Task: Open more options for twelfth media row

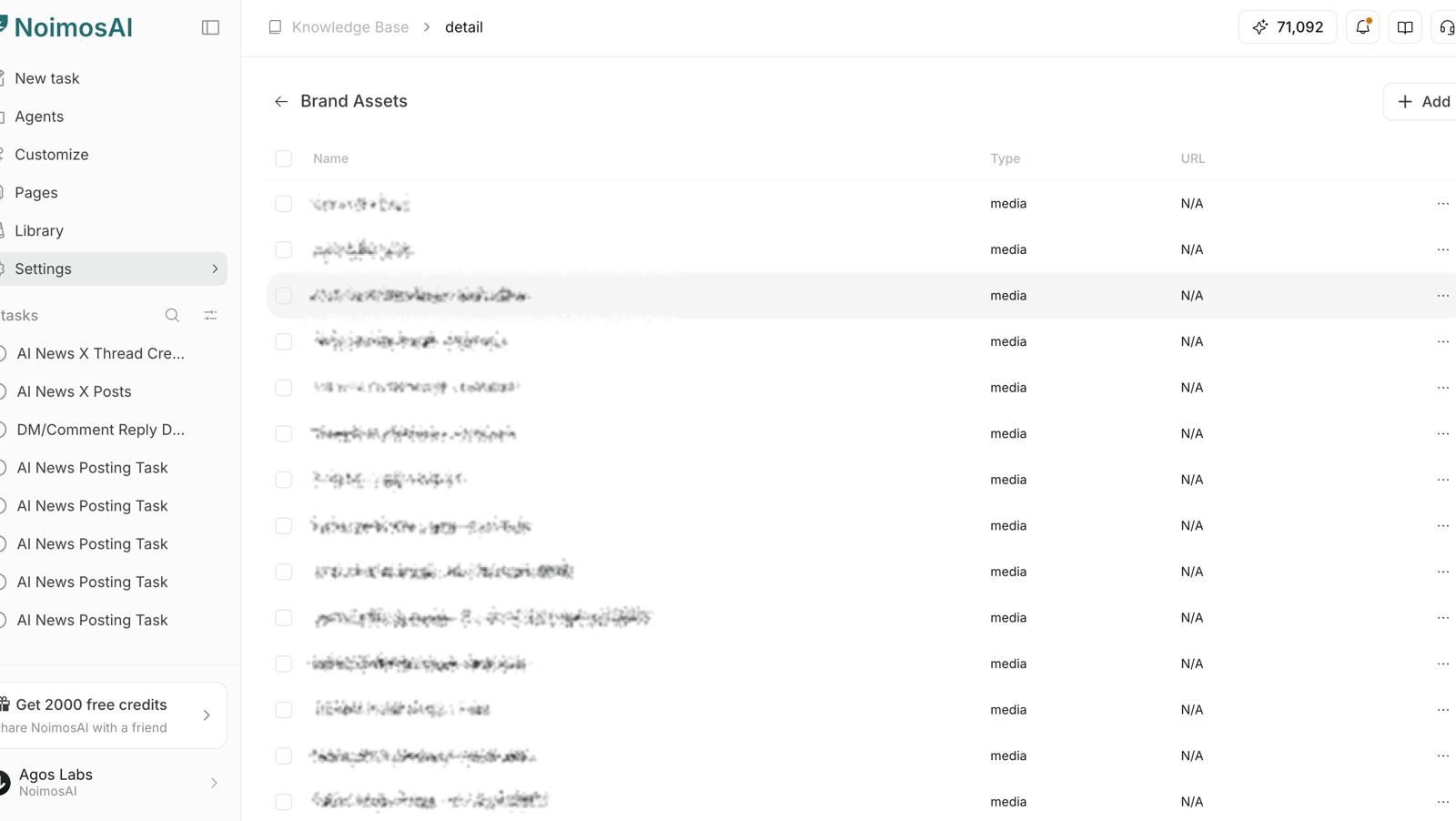Action: pos(1443,710)
